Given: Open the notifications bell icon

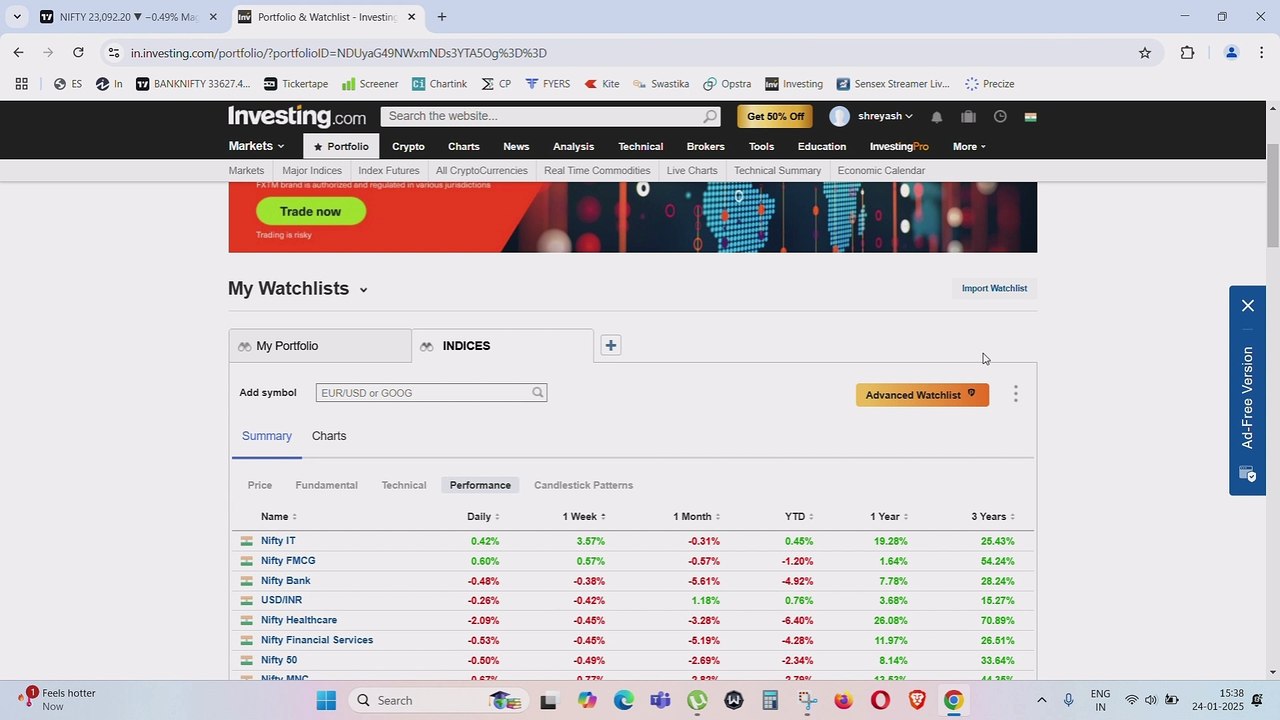Looking at the screenshot, I should point(936,117).
